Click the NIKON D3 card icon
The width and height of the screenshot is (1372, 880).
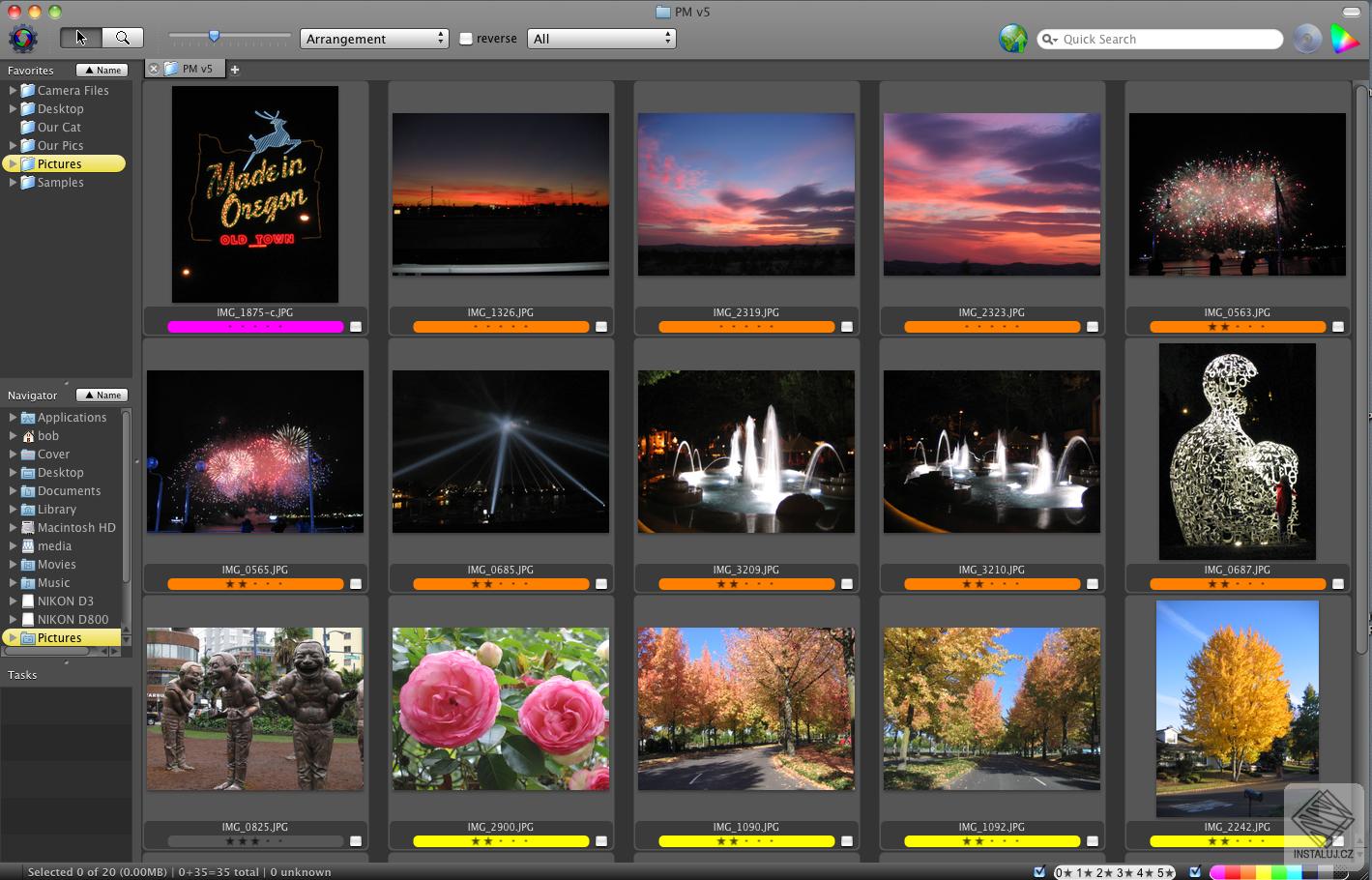(x=28, y=601)
